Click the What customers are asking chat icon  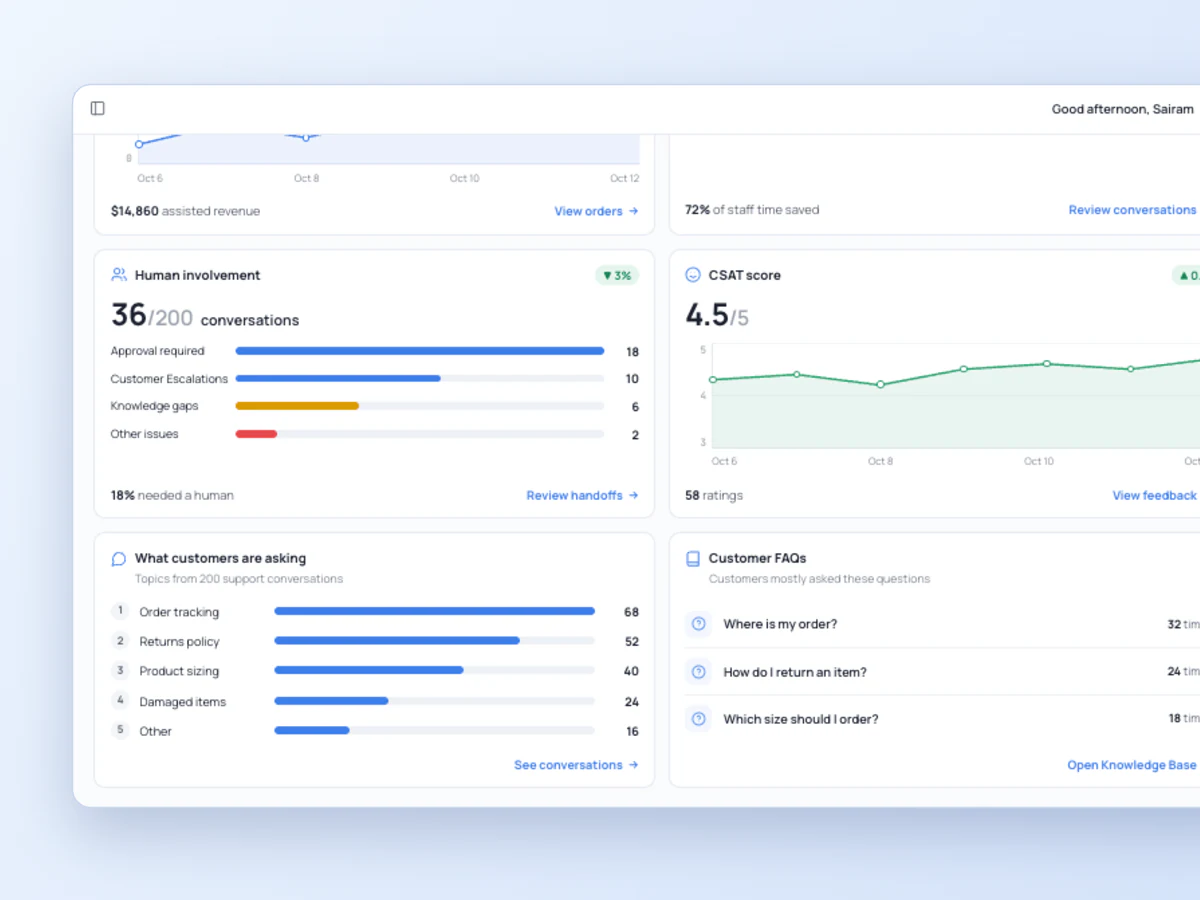coord(119,559)
